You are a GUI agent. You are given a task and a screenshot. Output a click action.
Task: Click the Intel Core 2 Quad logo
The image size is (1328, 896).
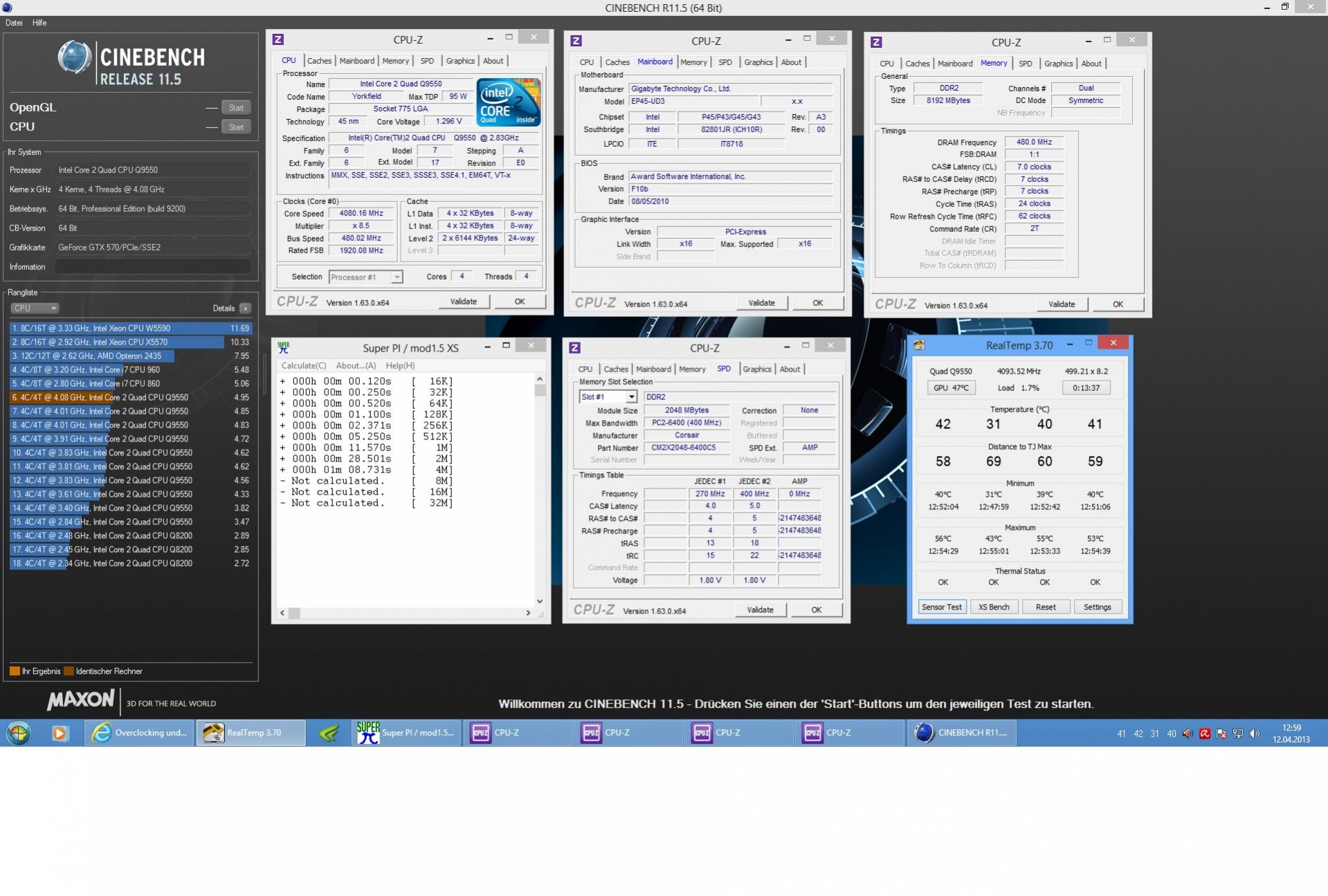coord(509,102)
